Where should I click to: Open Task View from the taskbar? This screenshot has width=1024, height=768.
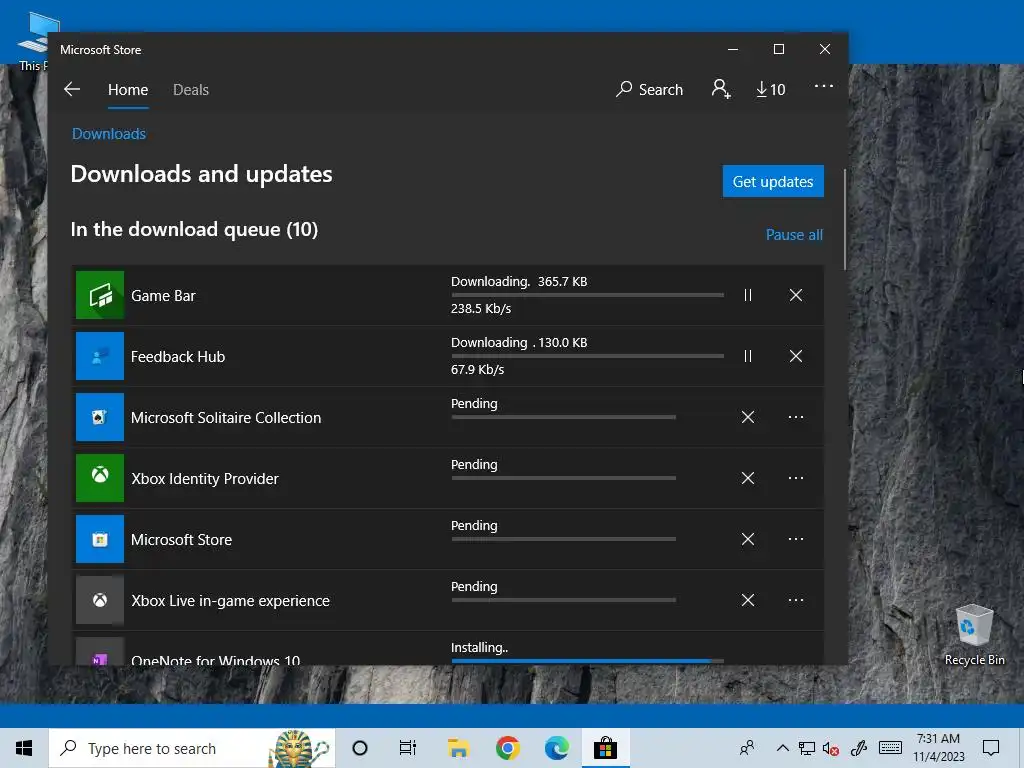click(408, 748)
